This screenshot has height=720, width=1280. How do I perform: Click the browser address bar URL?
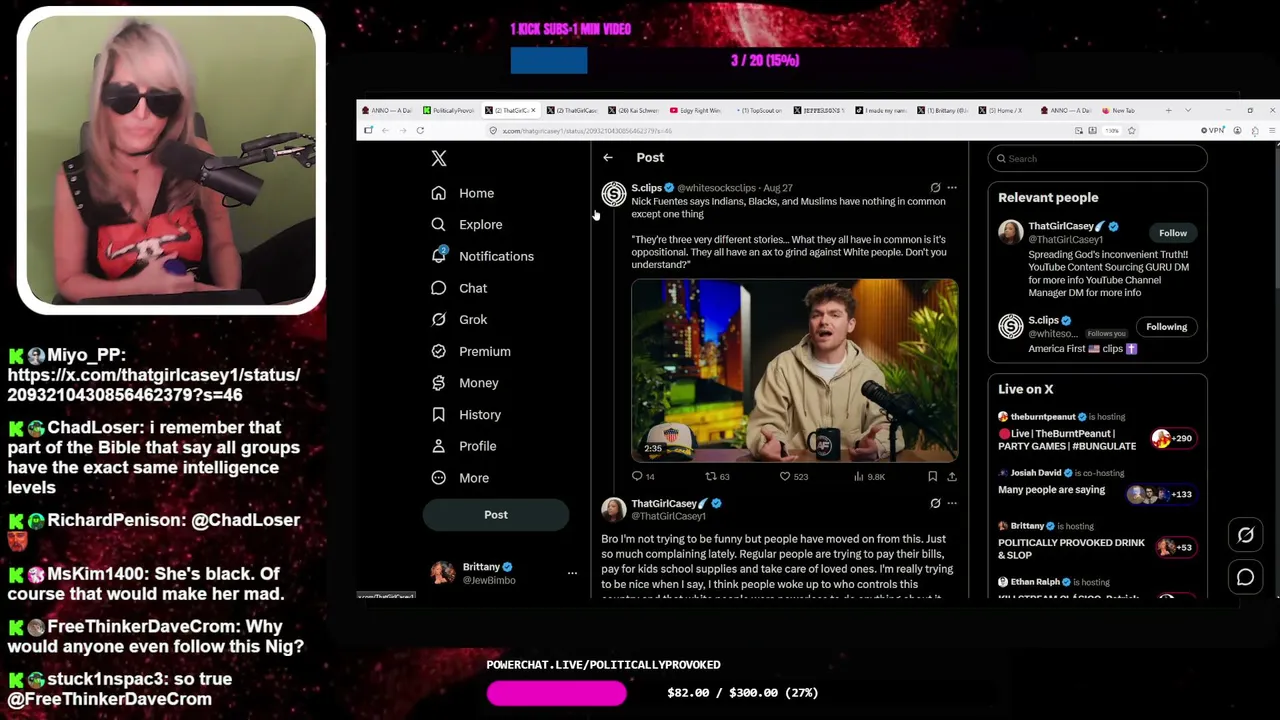pyautogui.click(x=587, y=131)
